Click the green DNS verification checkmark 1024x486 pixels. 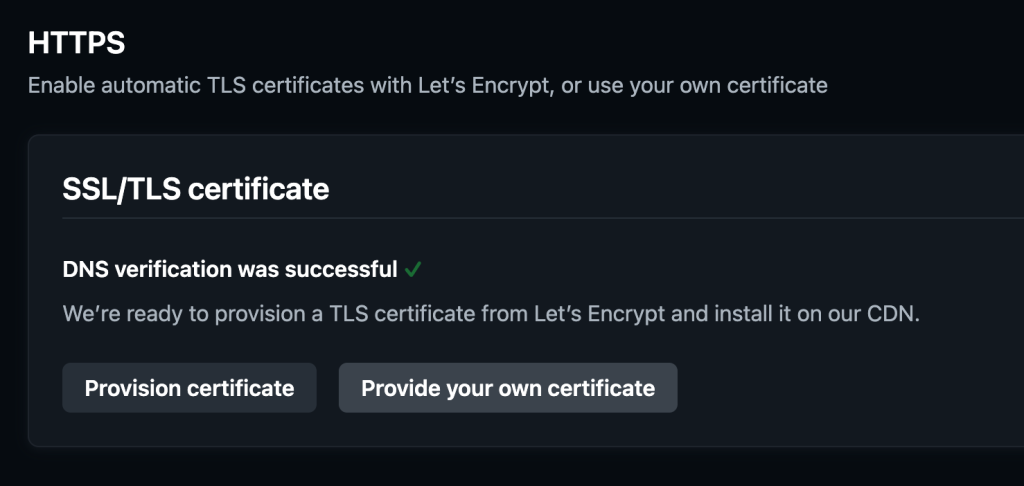pos(413,269)
